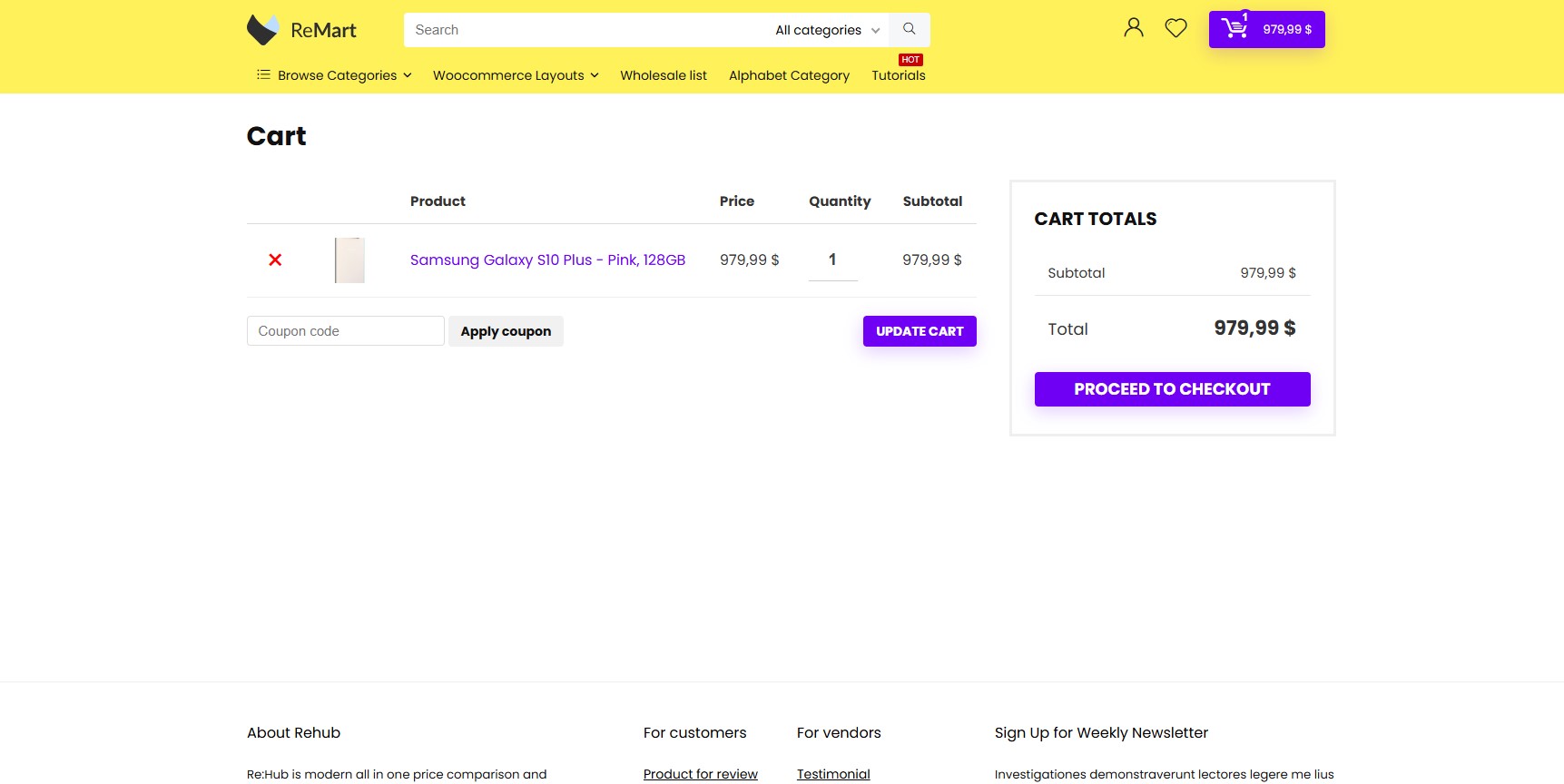Click the For vendors footer heading

click(839, 733)
